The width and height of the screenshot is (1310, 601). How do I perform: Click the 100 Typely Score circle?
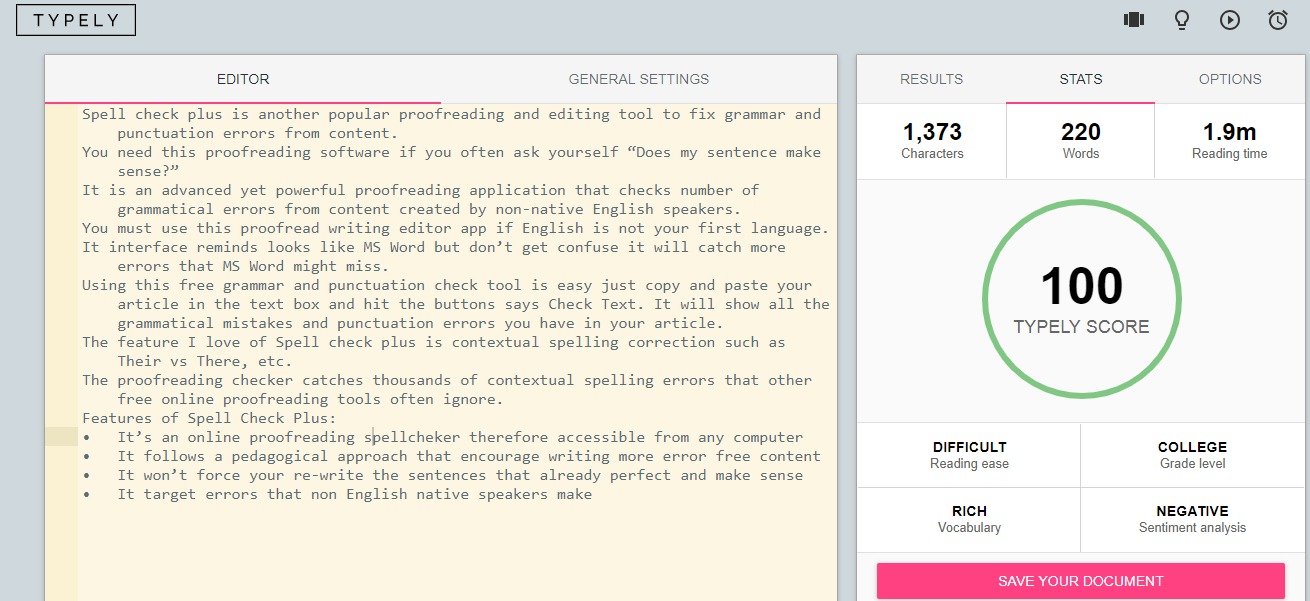point(1081,300)
